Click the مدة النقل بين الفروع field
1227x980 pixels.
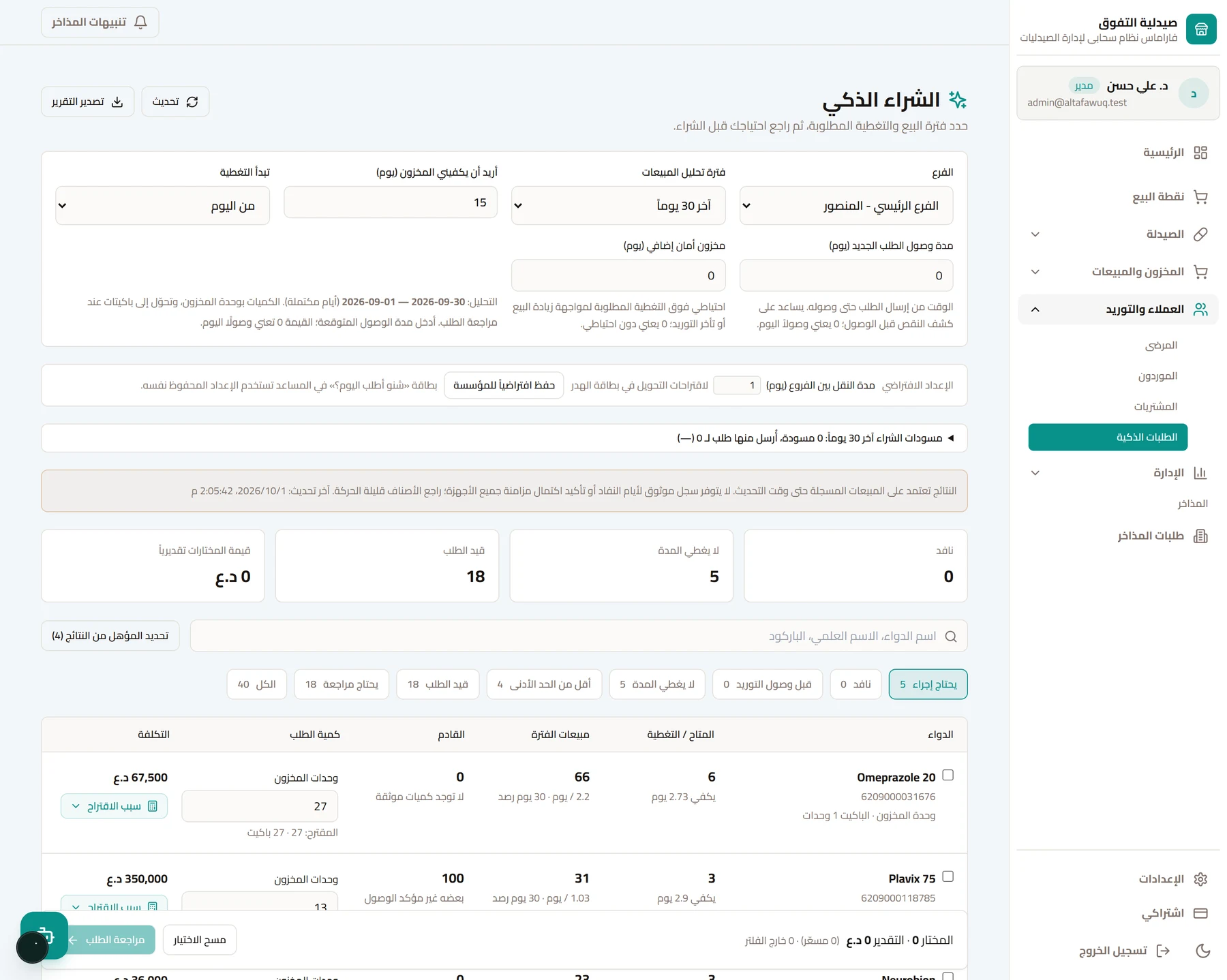pos(737,386)
